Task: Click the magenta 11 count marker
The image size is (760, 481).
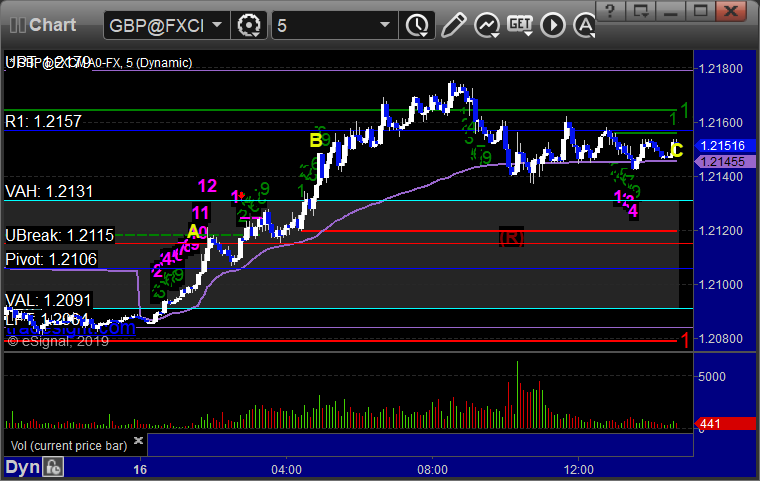Action: click(200, 212)
